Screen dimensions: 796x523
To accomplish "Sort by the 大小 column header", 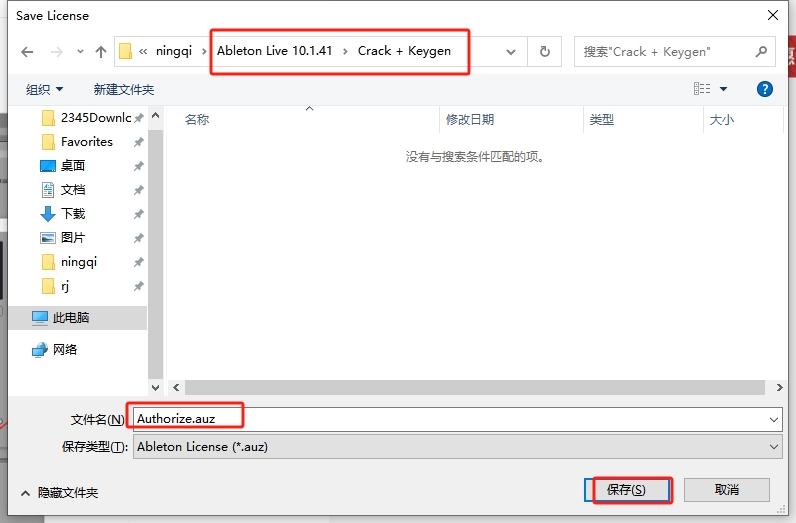I will tap(721, 120).
